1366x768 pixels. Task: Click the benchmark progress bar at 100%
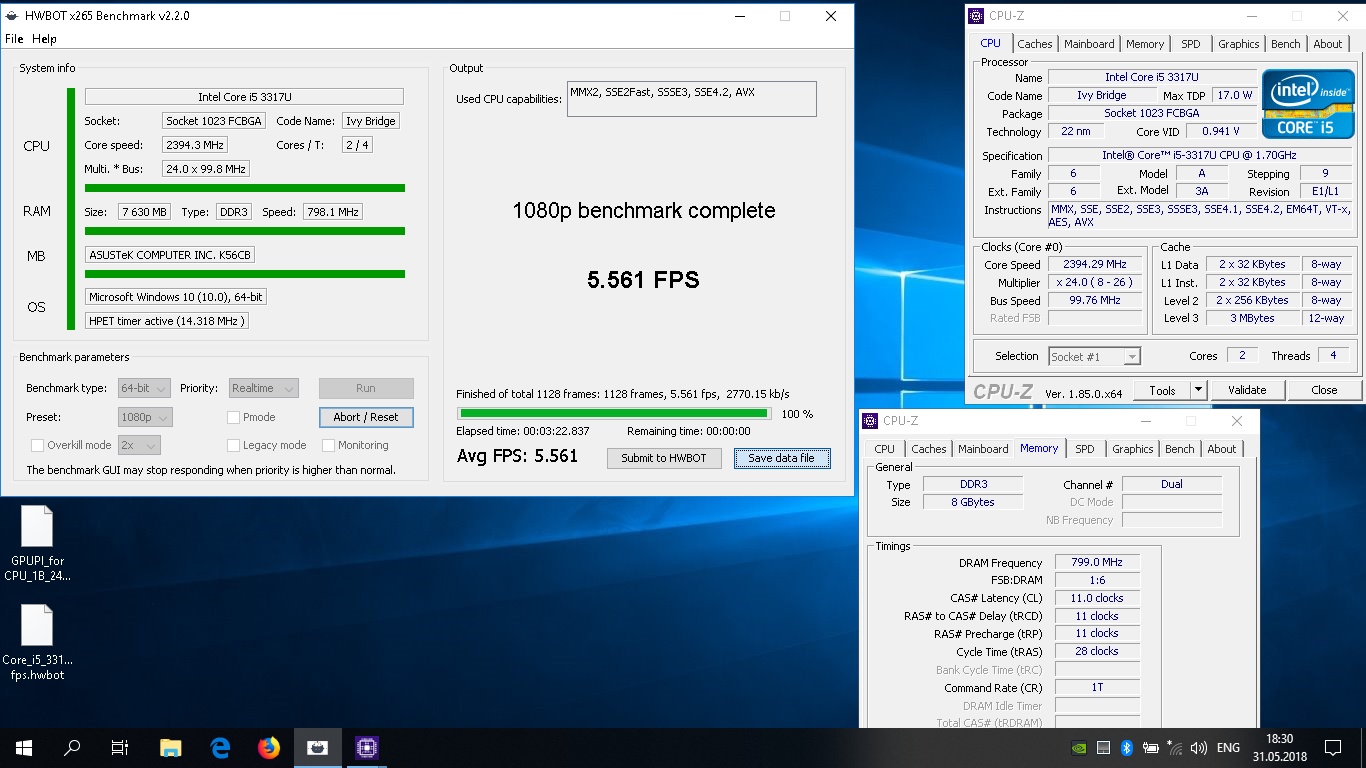(x=613, y=413)
